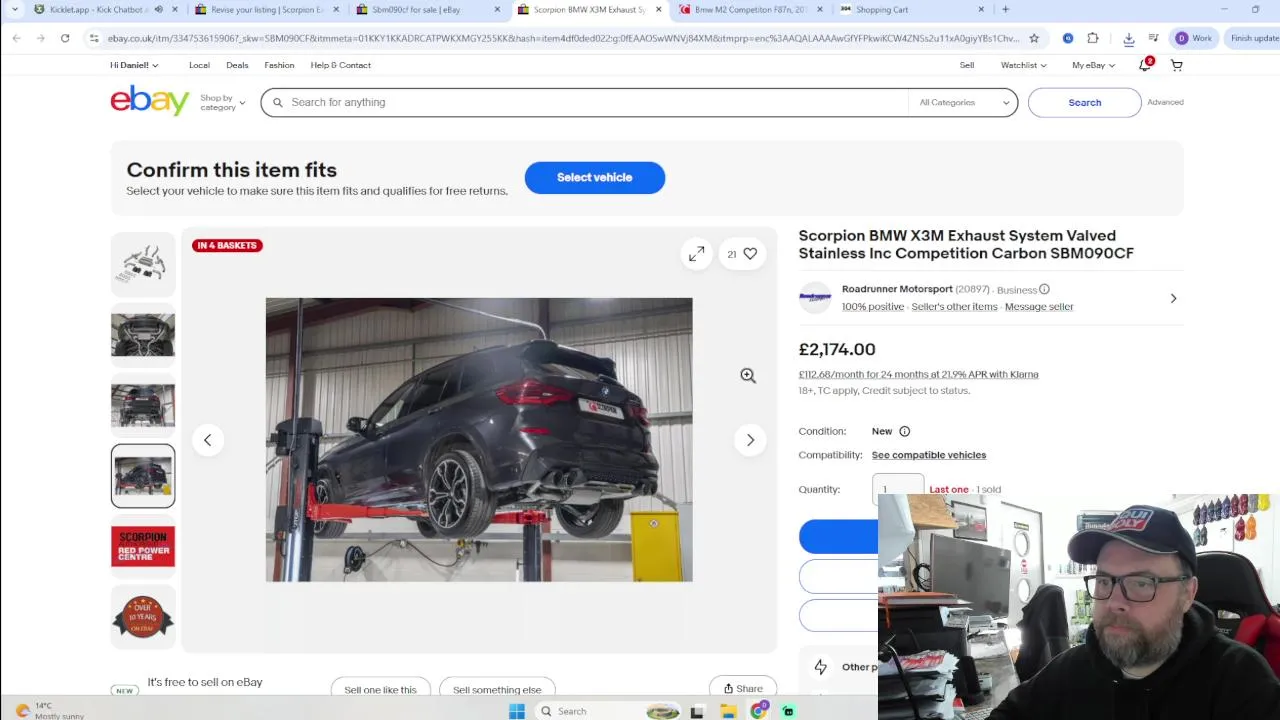
Task: Click the Roadrunner Motorsport seller logo
Action: [815, 298]
